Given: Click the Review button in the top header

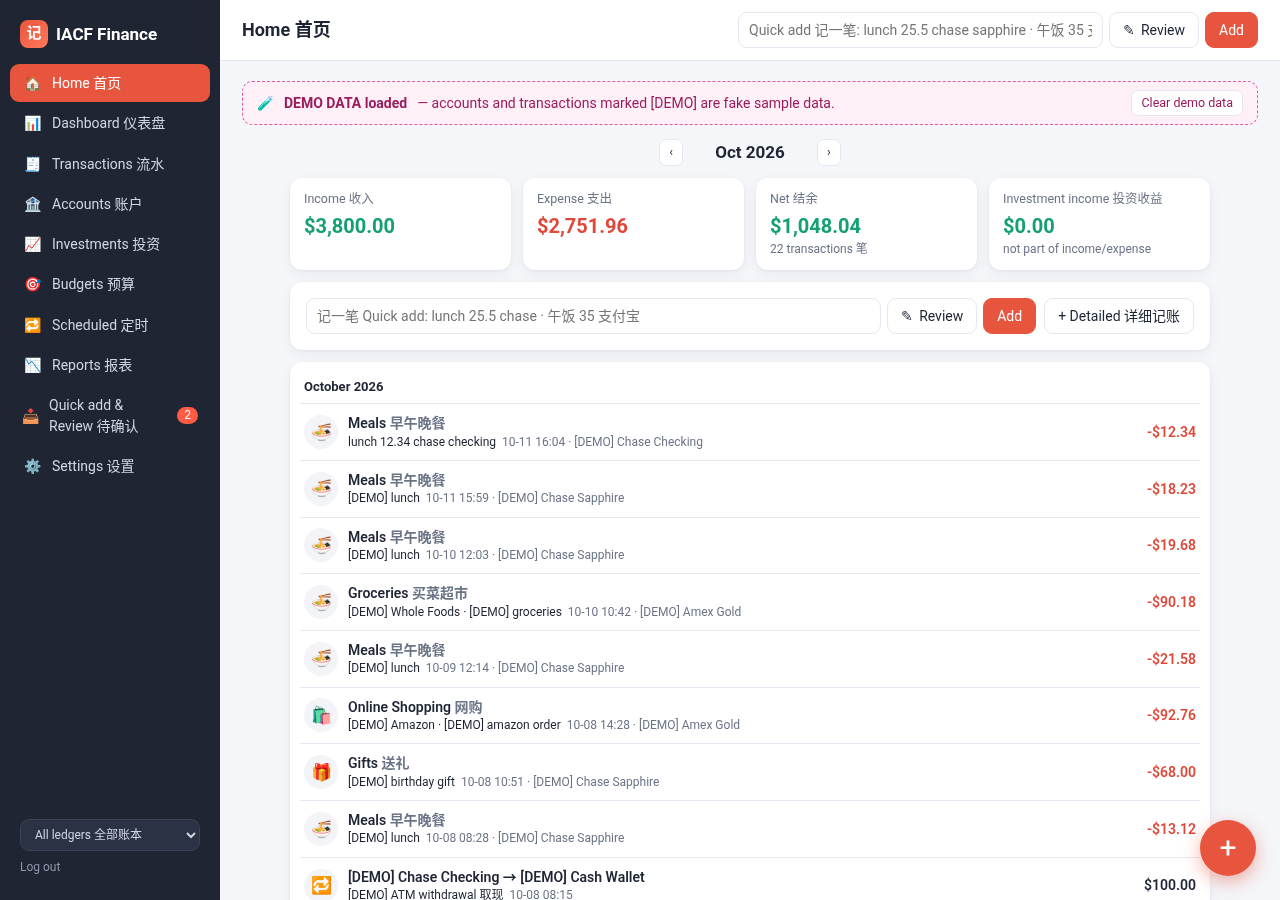Looking at the screenshot, I should click(x=1154, y=30).
